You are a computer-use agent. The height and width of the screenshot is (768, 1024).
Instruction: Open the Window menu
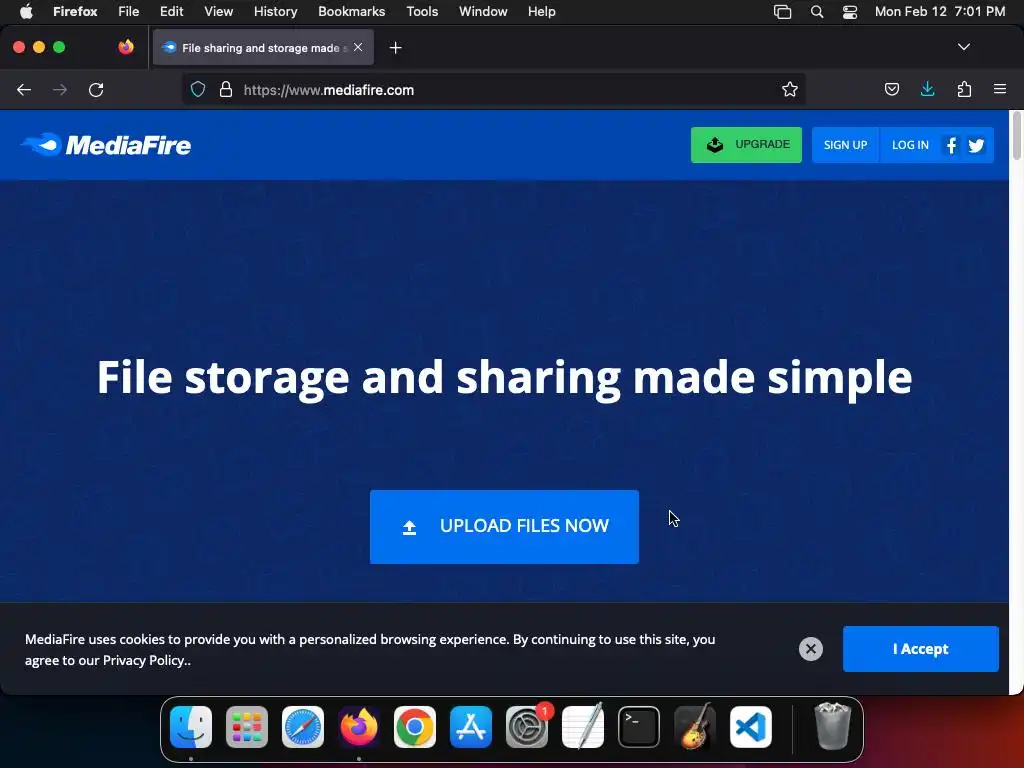point(483,11)
